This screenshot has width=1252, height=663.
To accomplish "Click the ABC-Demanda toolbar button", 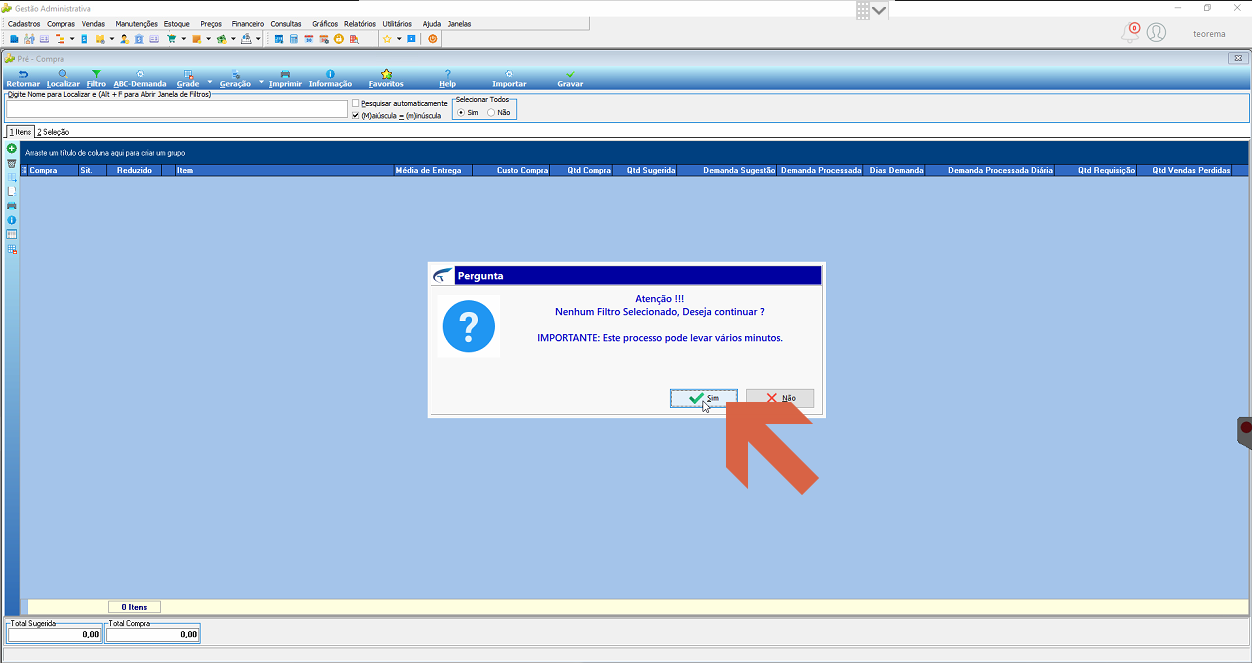I will coord(140,79).
